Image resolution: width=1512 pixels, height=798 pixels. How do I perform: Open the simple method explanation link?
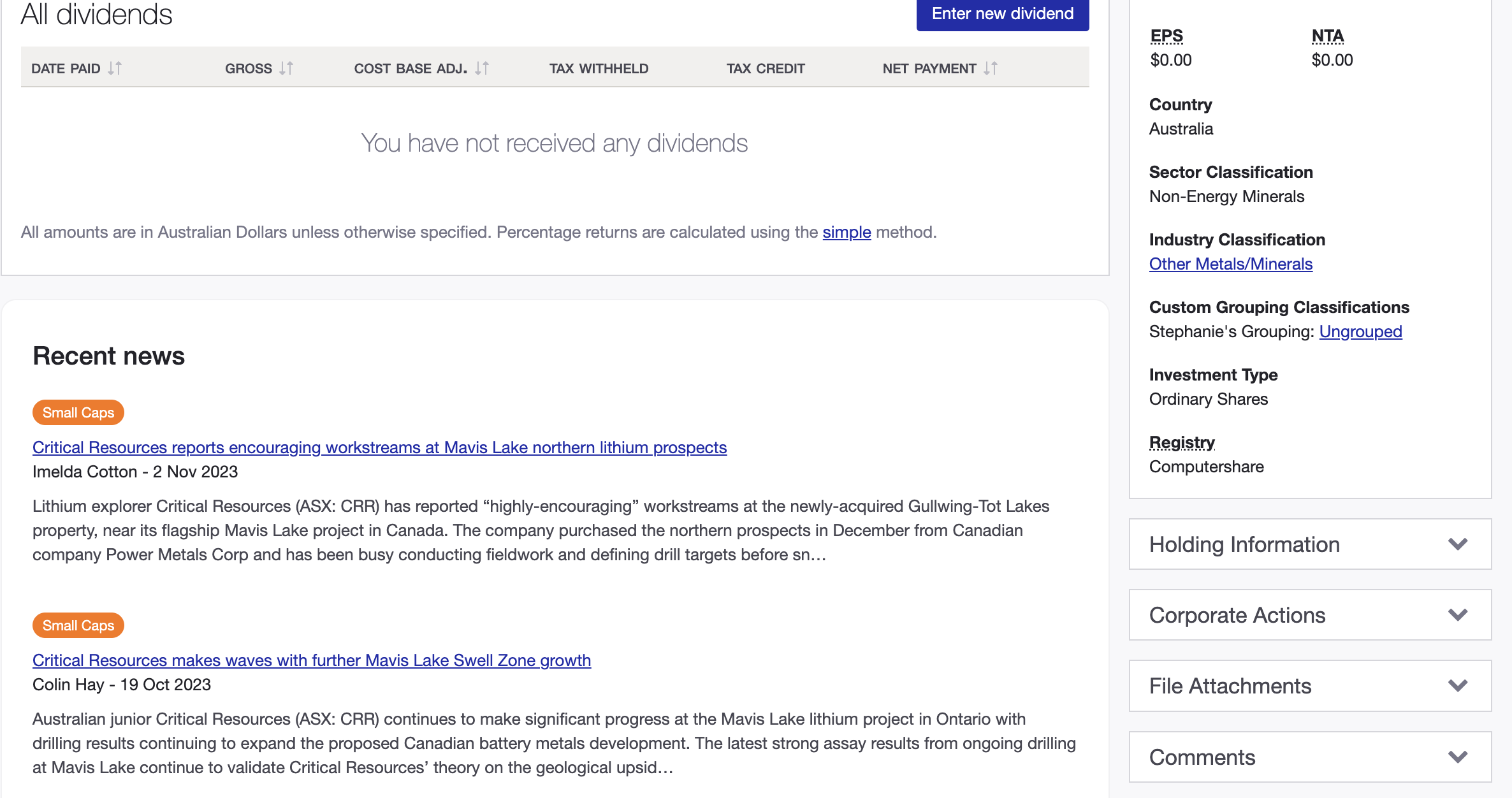click(847, 232)
